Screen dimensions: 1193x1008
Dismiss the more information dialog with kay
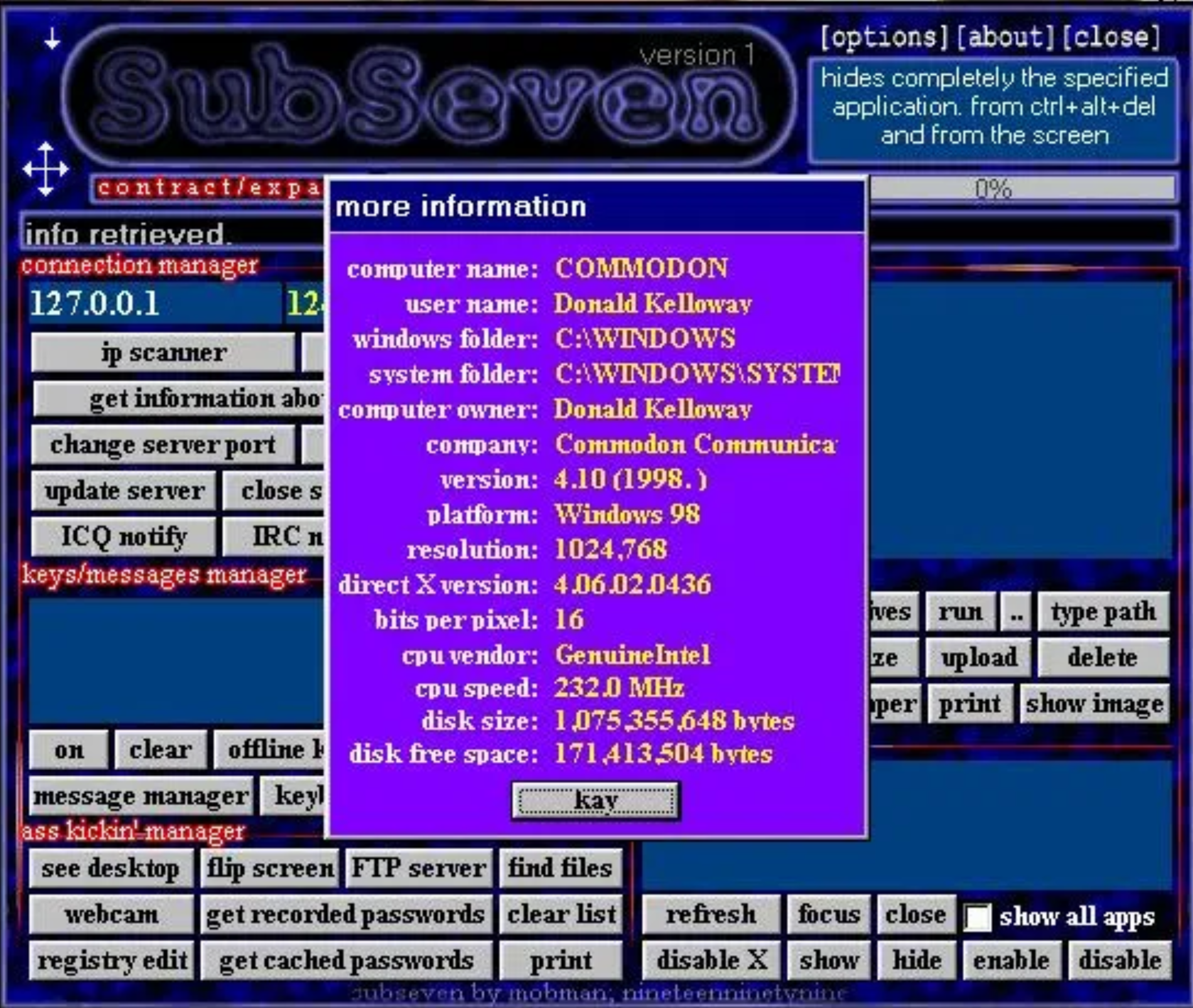click(595, 800)
